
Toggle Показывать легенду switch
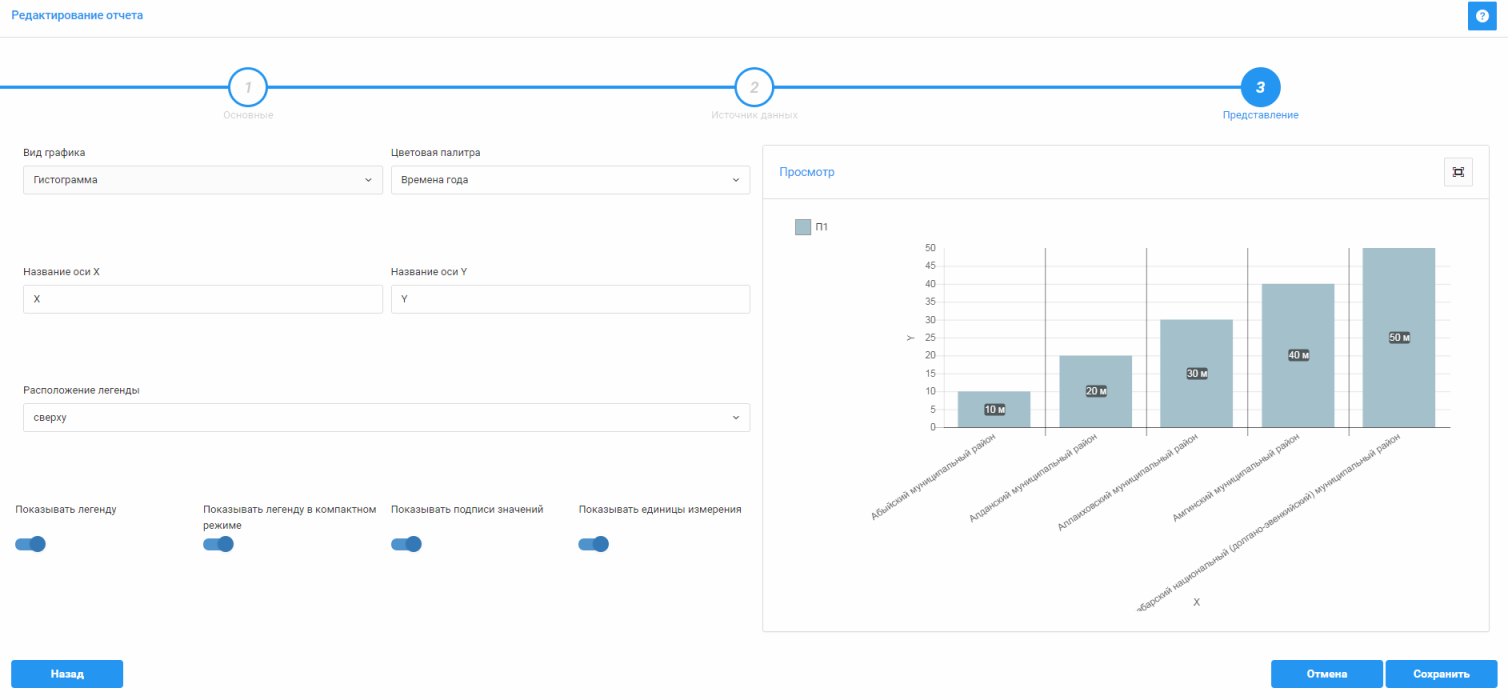(x=31, y=544)
